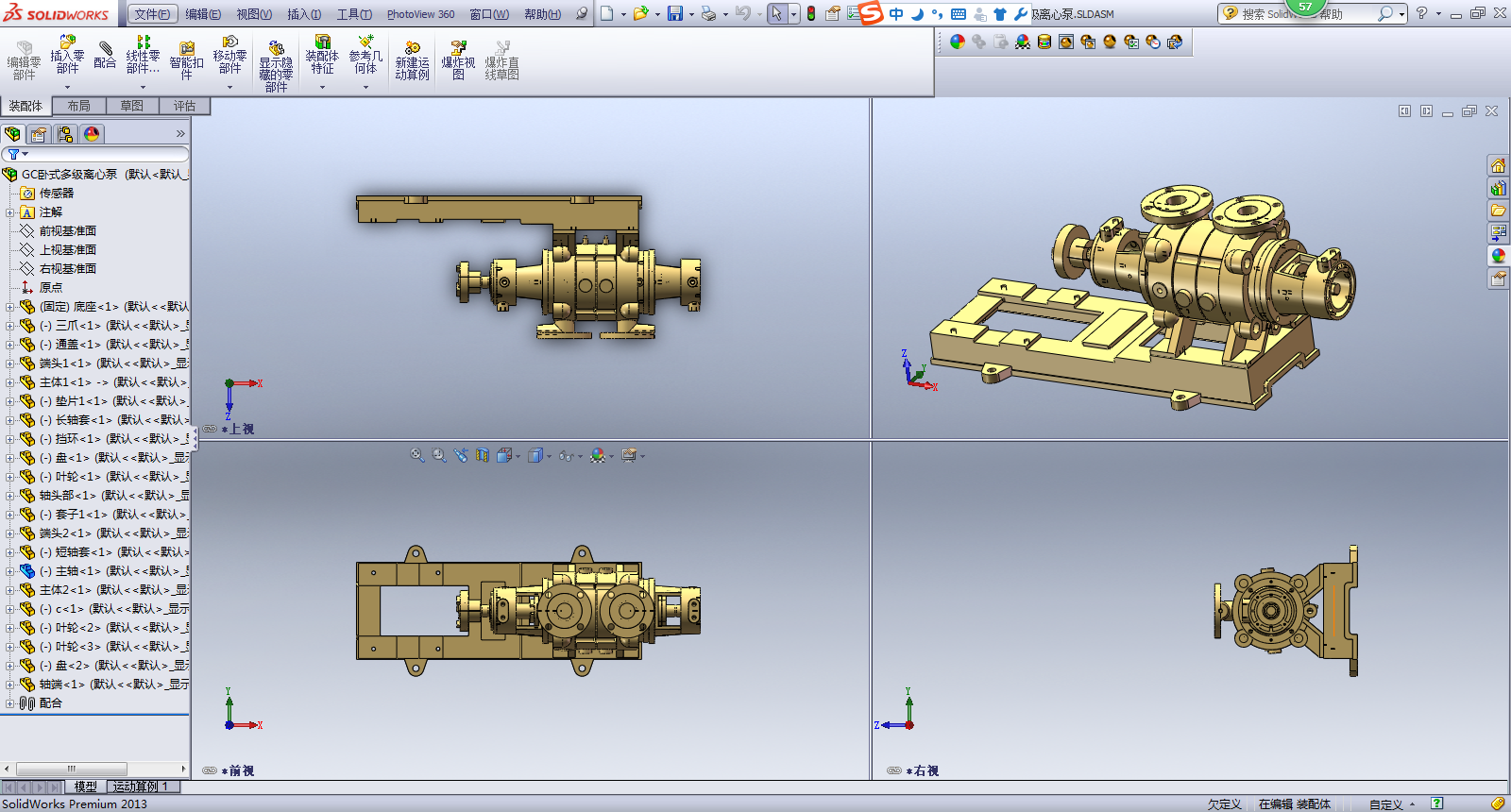
Task: Open the Insert Components dropdown arrow
Action: [x=67, y=88]
